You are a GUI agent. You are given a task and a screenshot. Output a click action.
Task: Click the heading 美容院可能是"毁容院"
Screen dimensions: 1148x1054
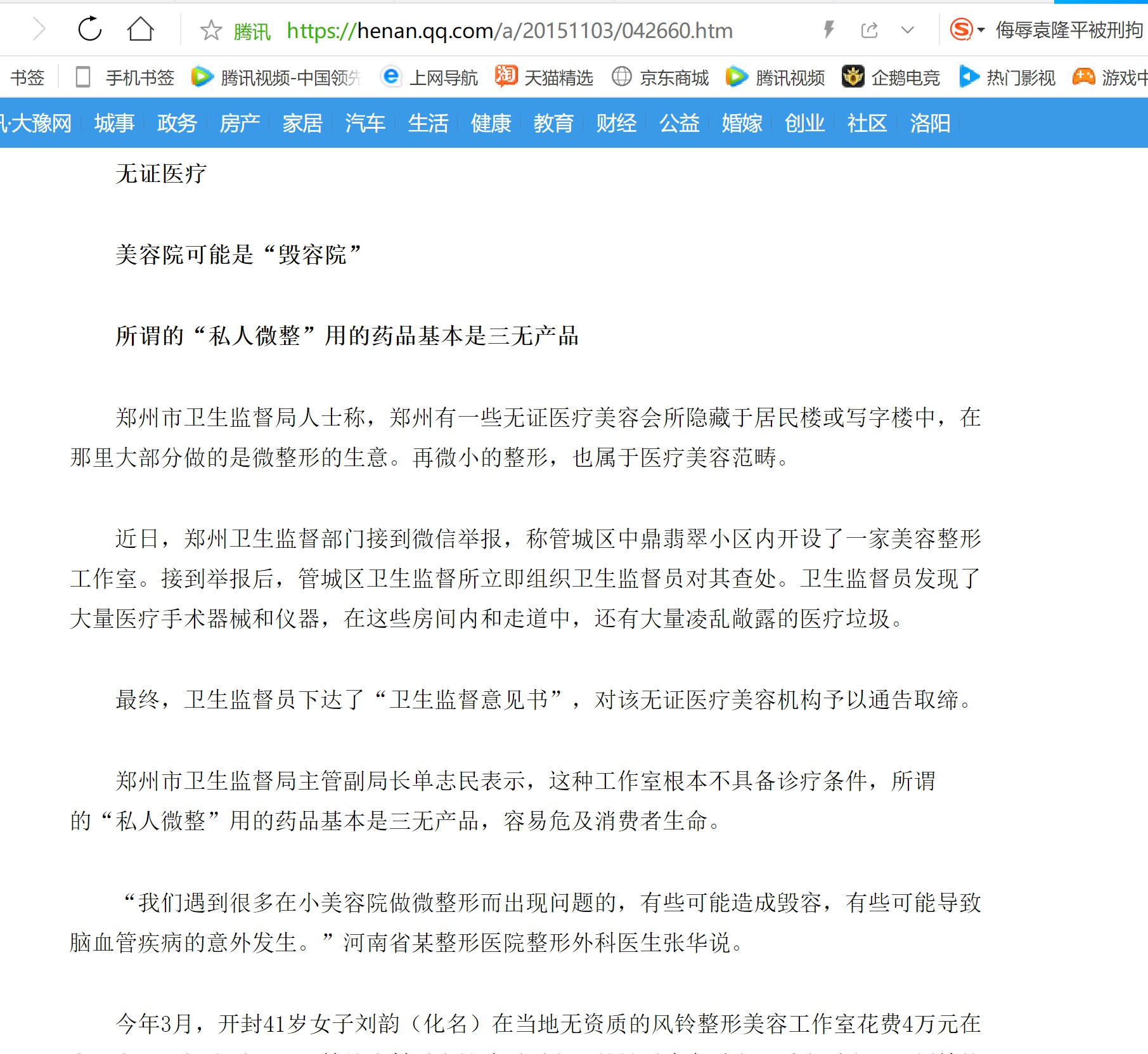[x=238, y=255]
